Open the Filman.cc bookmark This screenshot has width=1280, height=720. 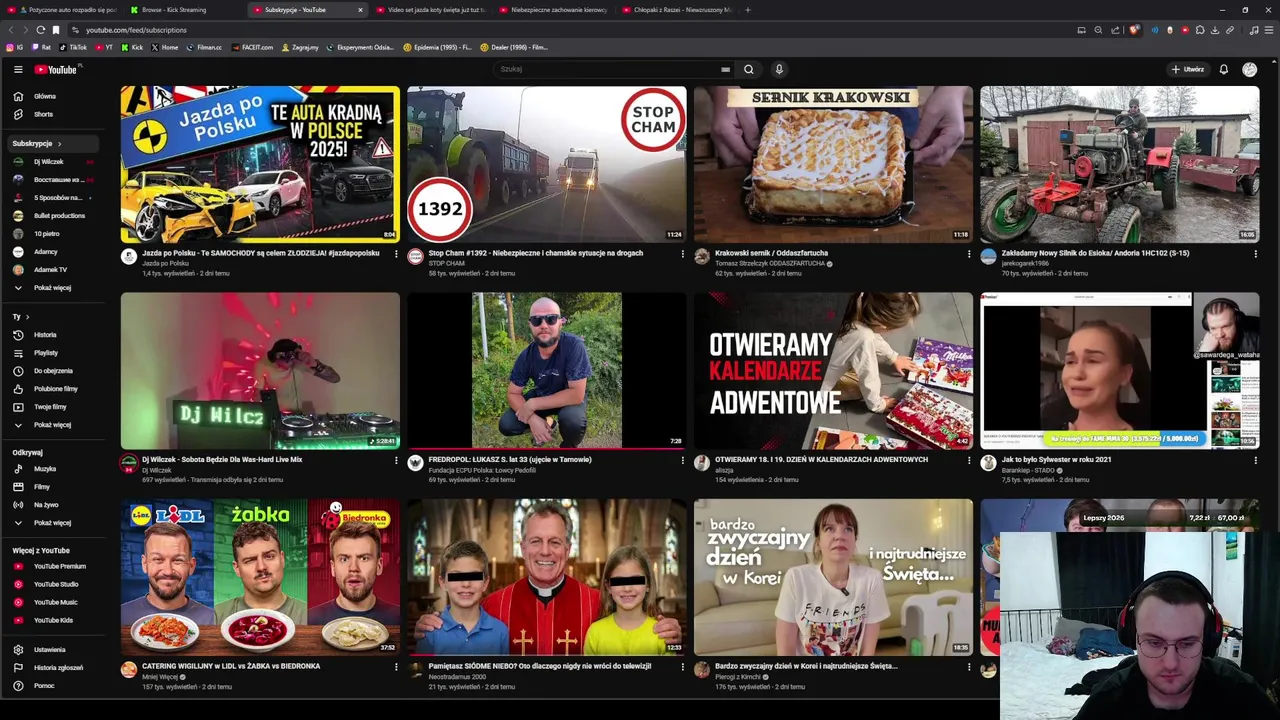tap(204, 47)
